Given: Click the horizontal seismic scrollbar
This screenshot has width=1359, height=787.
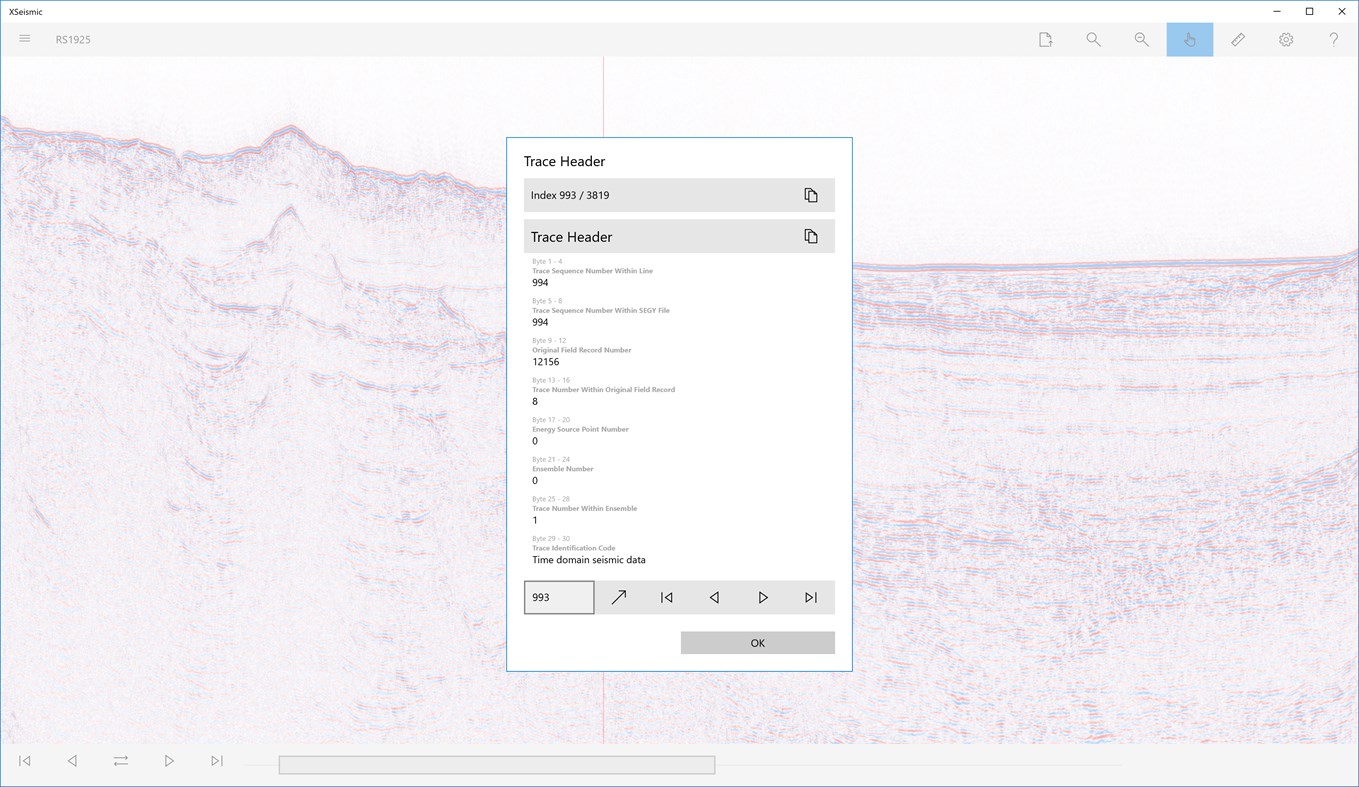Looking at the screenshot, I should (x=497, y=764).
